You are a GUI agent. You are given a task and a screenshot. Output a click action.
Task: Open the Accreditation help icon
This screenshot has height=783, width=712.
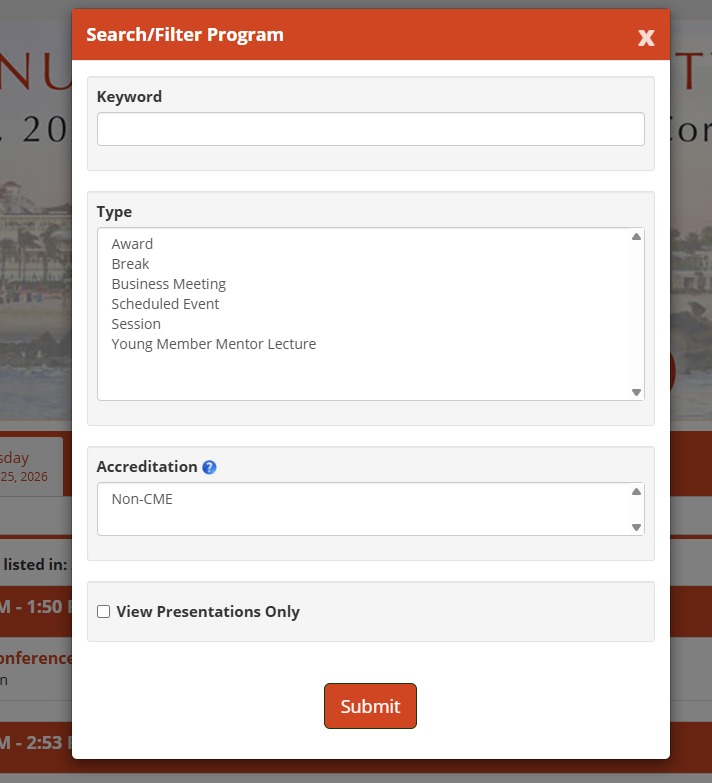tap(209, 467)
